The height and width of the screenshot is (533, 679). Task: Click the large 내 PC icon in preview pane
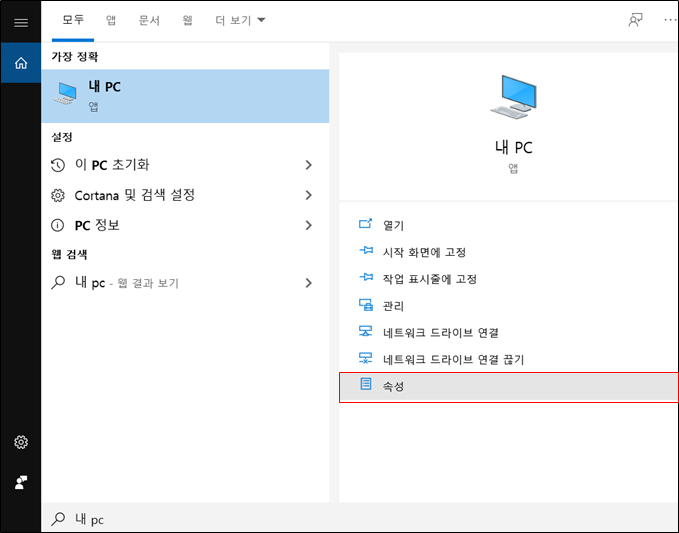pos(514,97)
